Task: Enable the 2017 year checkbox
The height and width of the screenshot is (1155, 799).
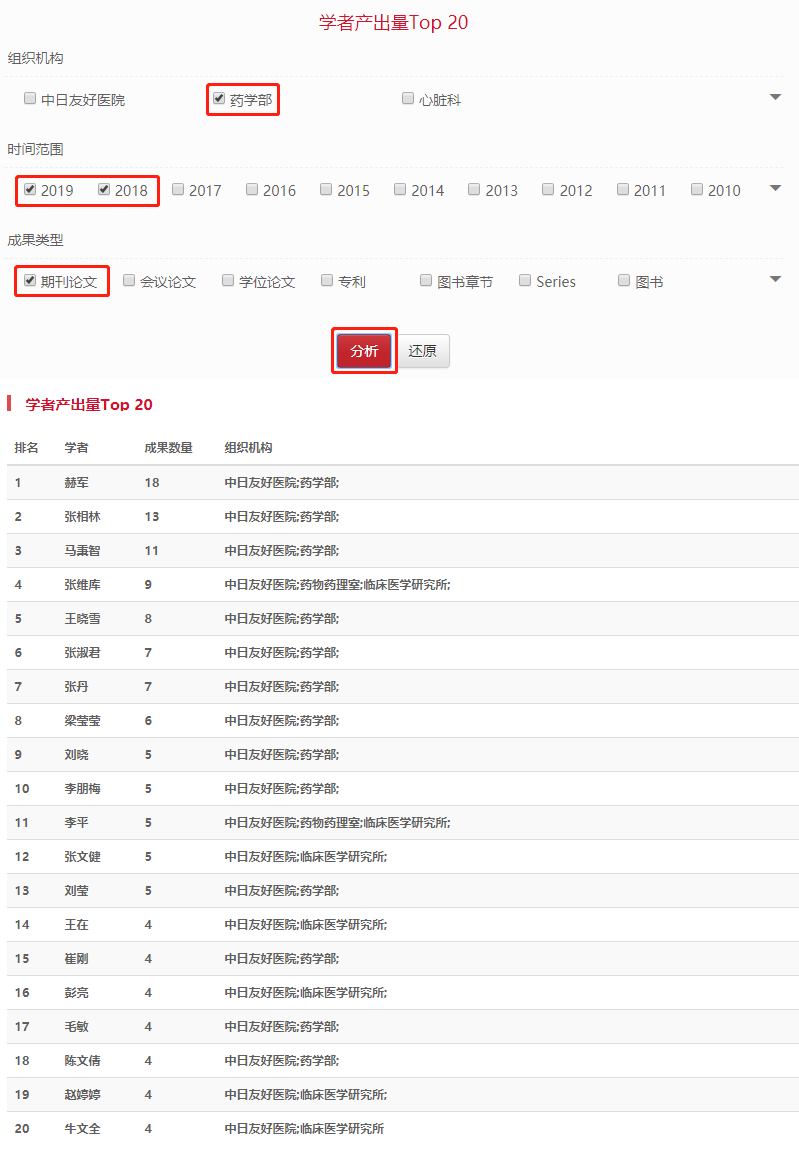Action: tap(178, 189)
